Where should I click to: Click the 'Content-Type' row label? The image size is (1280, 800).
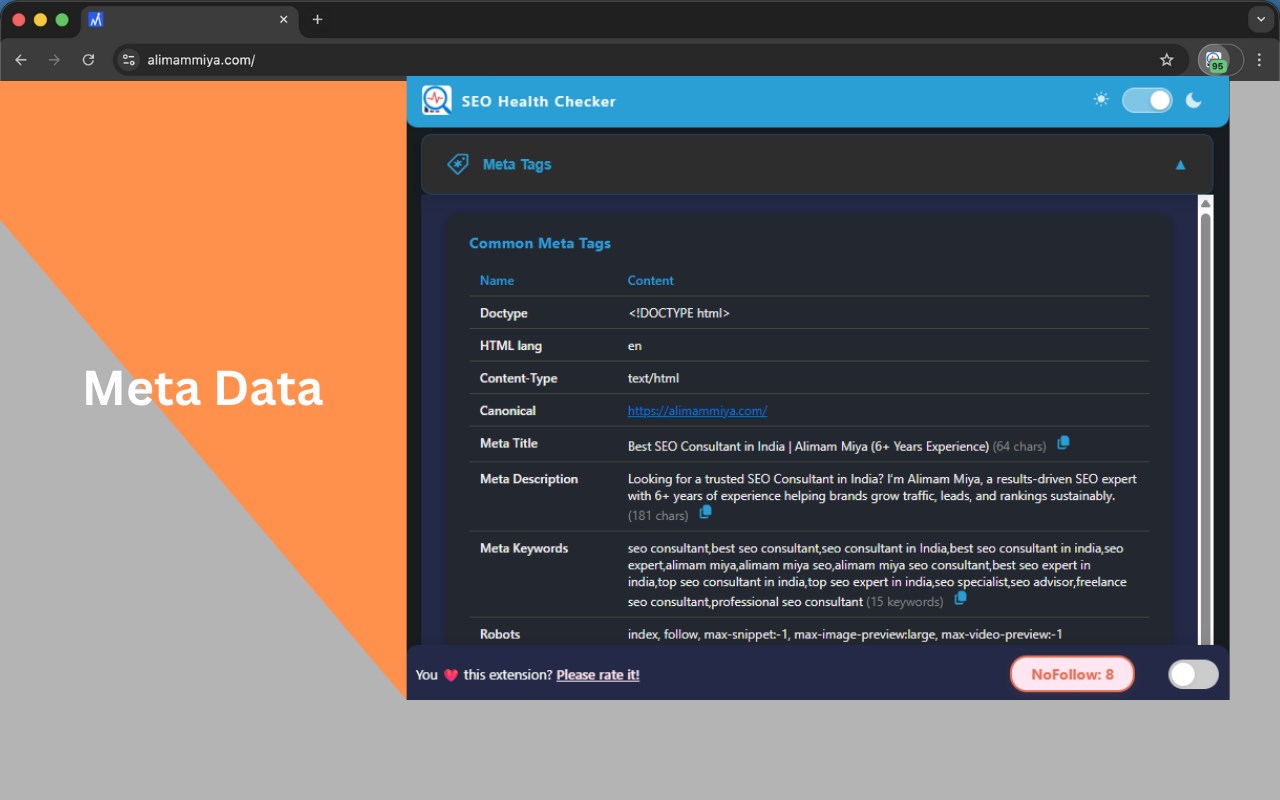pos(519,378)
